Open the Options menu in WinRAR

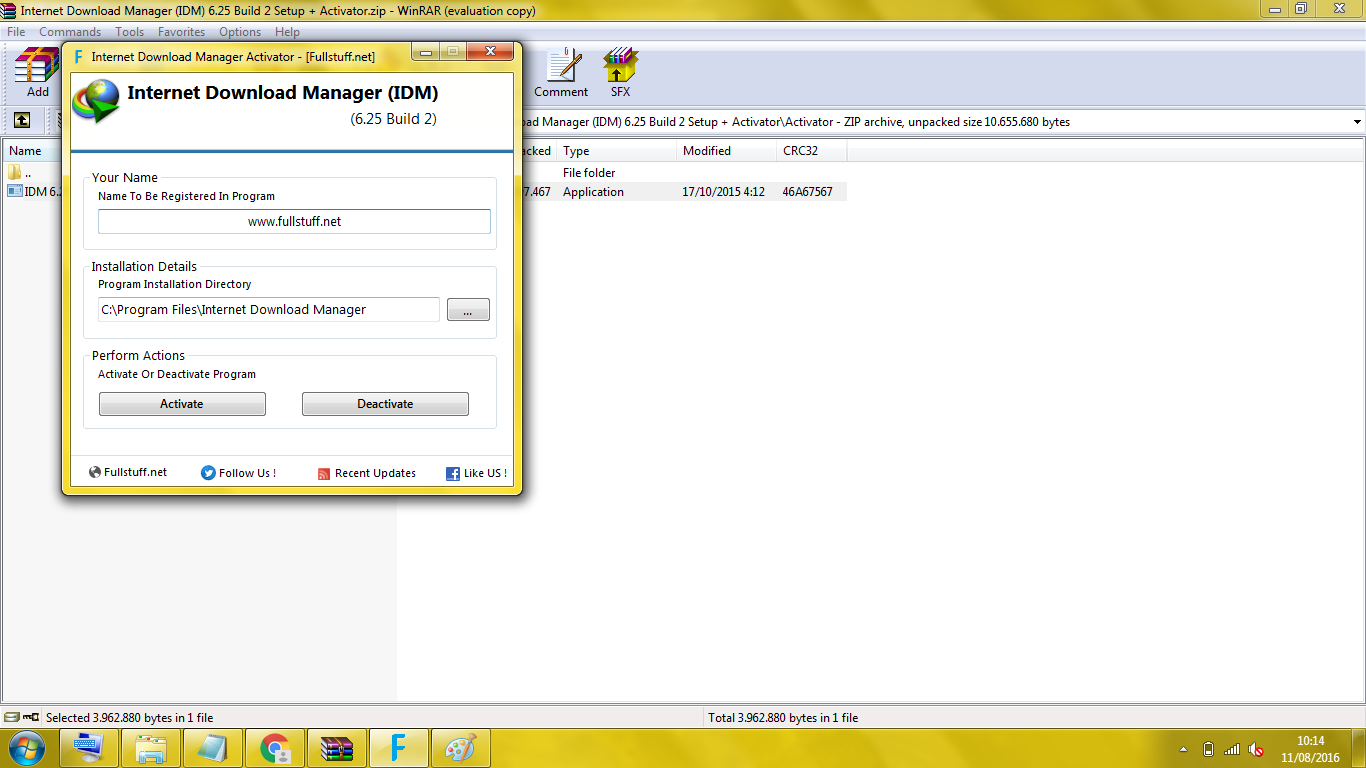(x=239, y=31)
